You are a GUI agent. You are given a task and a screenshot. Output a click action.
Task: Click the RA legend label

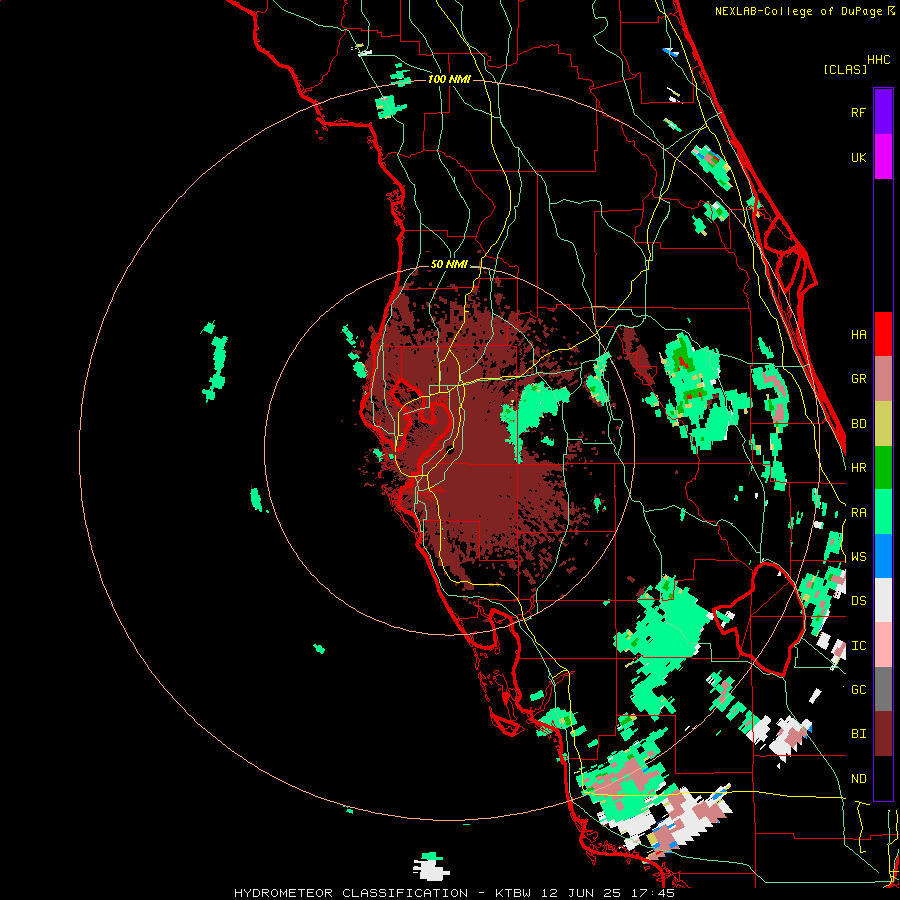[x=858, y=513]
